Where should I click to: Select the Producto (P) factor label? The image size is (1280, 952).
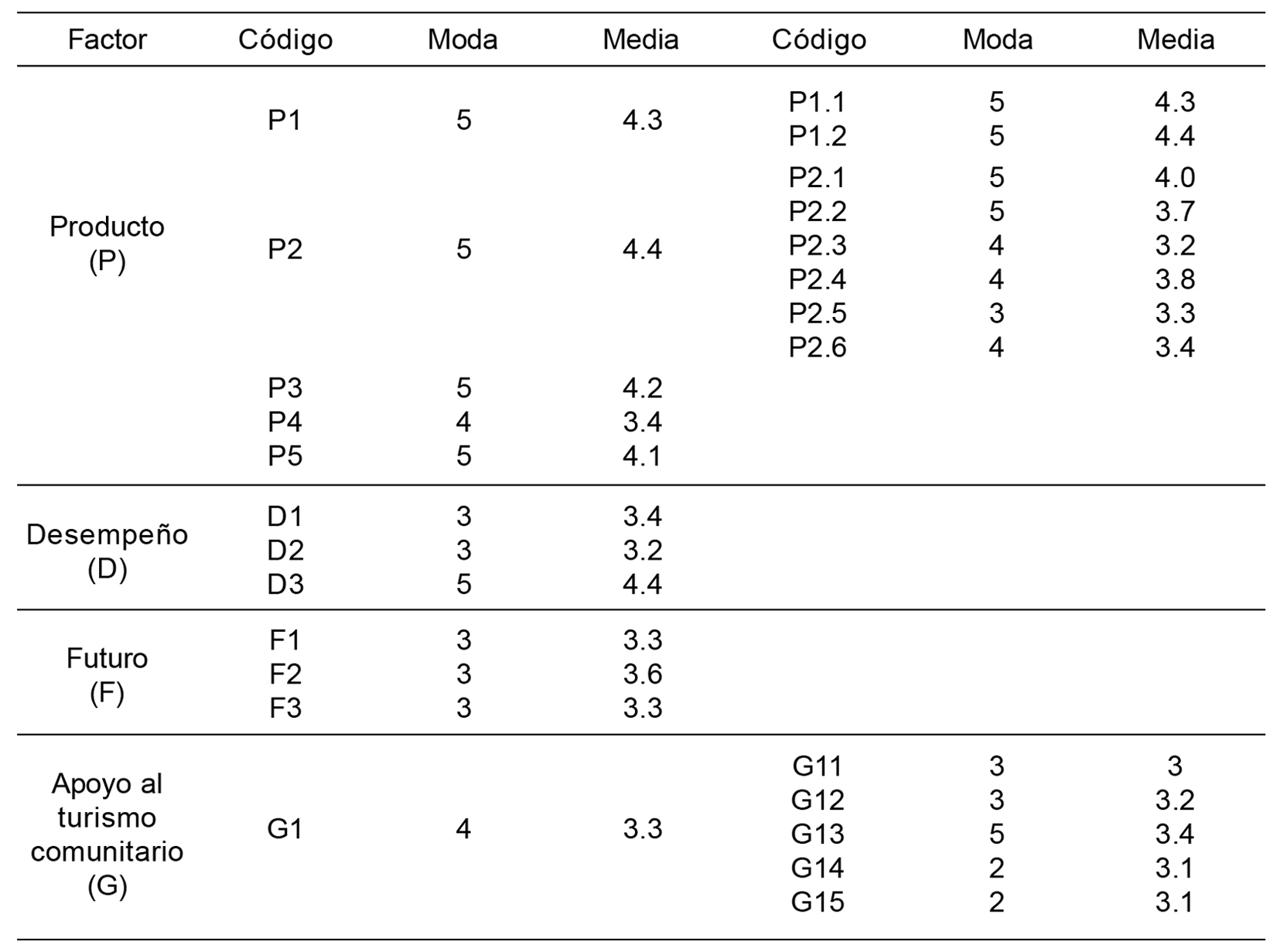107,244
